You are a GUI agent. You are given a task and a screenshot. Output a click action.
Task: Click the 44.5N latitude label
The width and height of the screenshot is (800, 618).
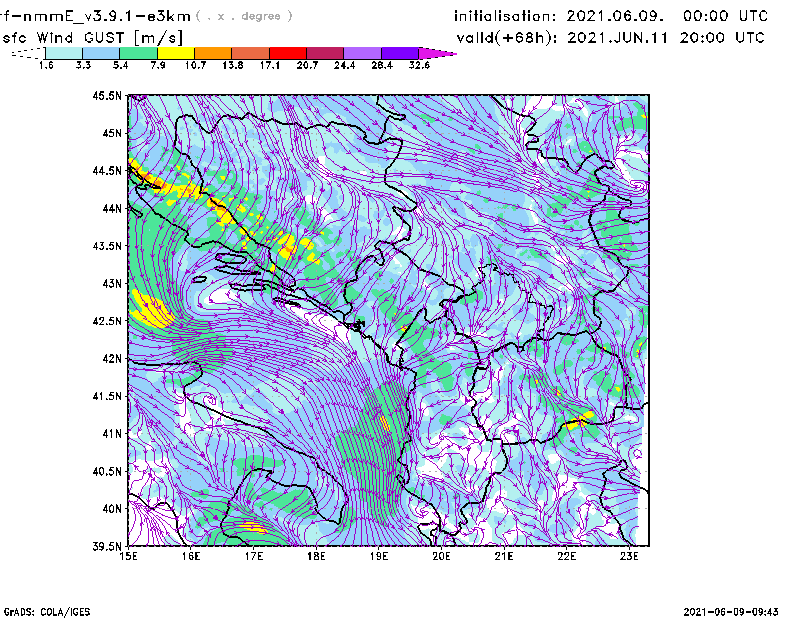(107, 170)
